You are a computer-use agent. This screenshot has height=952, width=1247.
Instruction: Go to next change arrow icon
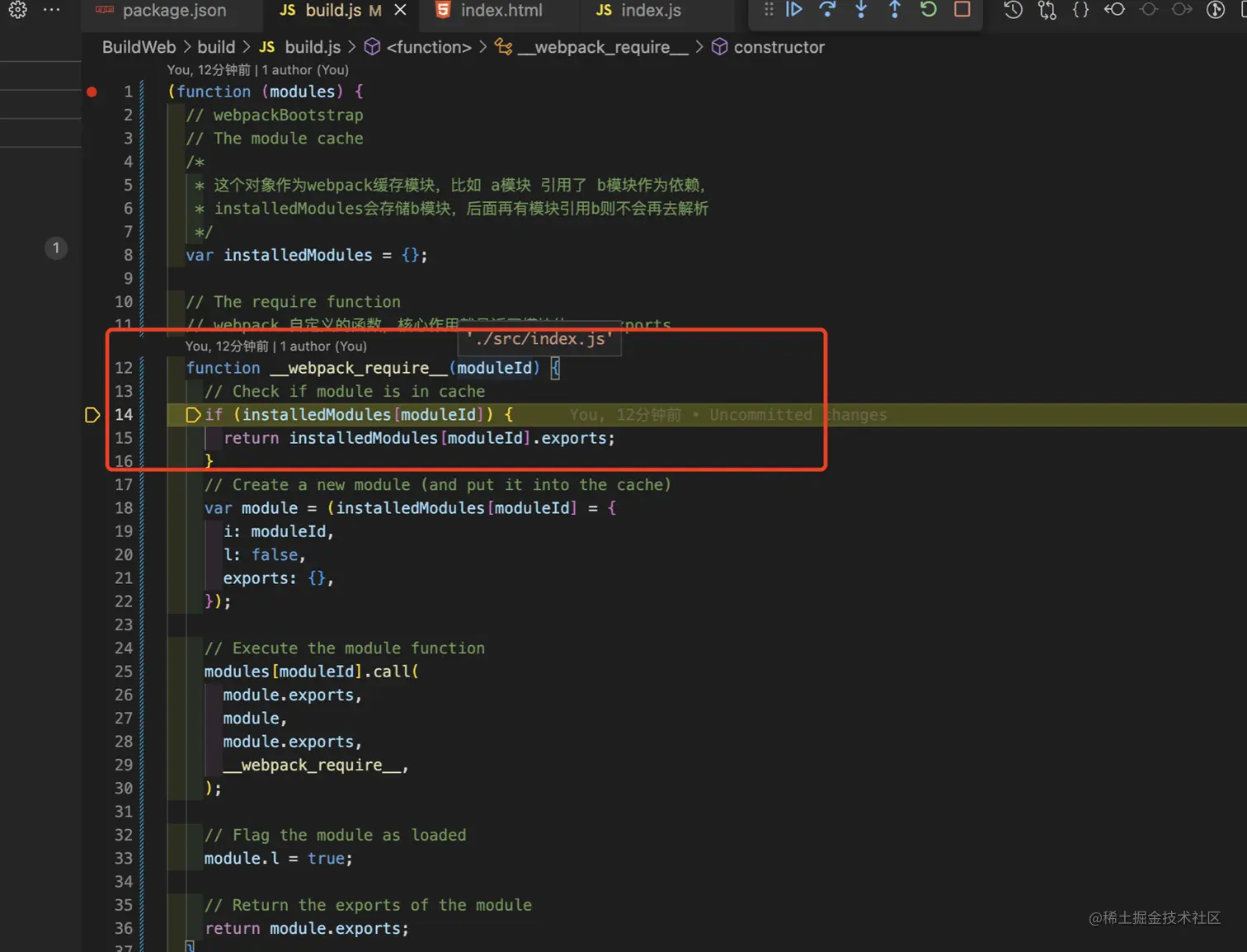coord(1182,10)
